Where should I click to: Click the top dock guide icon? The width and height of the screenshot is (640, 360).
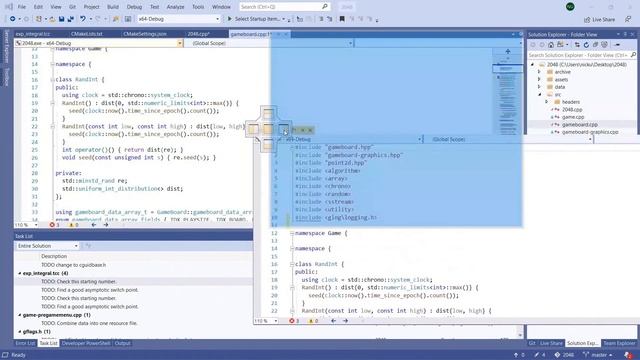(x=268, y=113)
